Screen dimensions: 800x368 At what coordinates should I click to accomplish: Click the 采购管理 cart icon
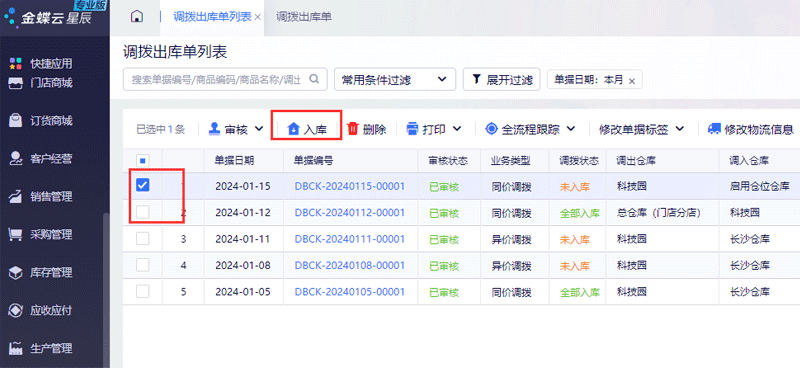tap(16, 234)
